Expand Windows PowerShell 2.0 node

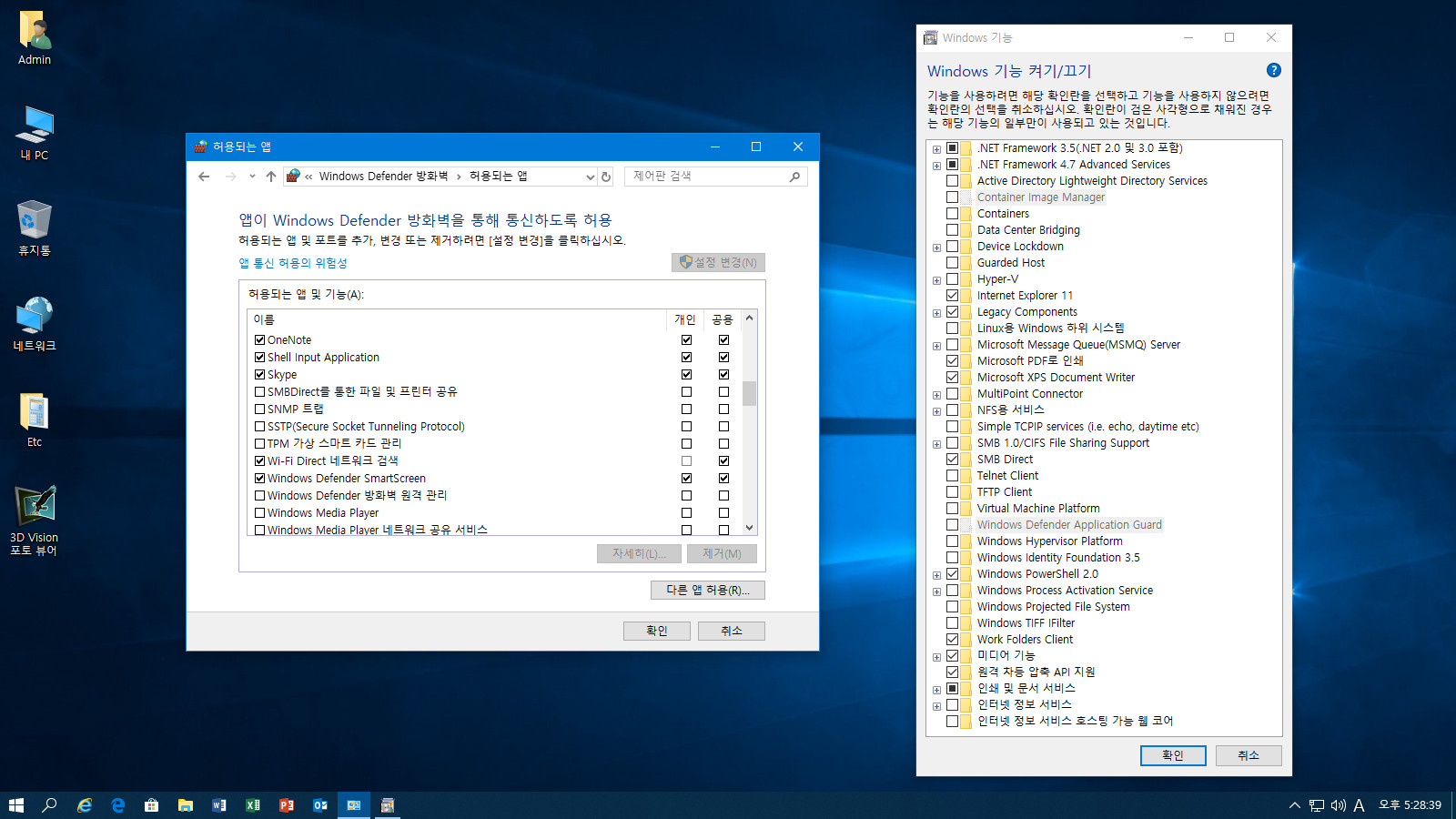[936, 575]
